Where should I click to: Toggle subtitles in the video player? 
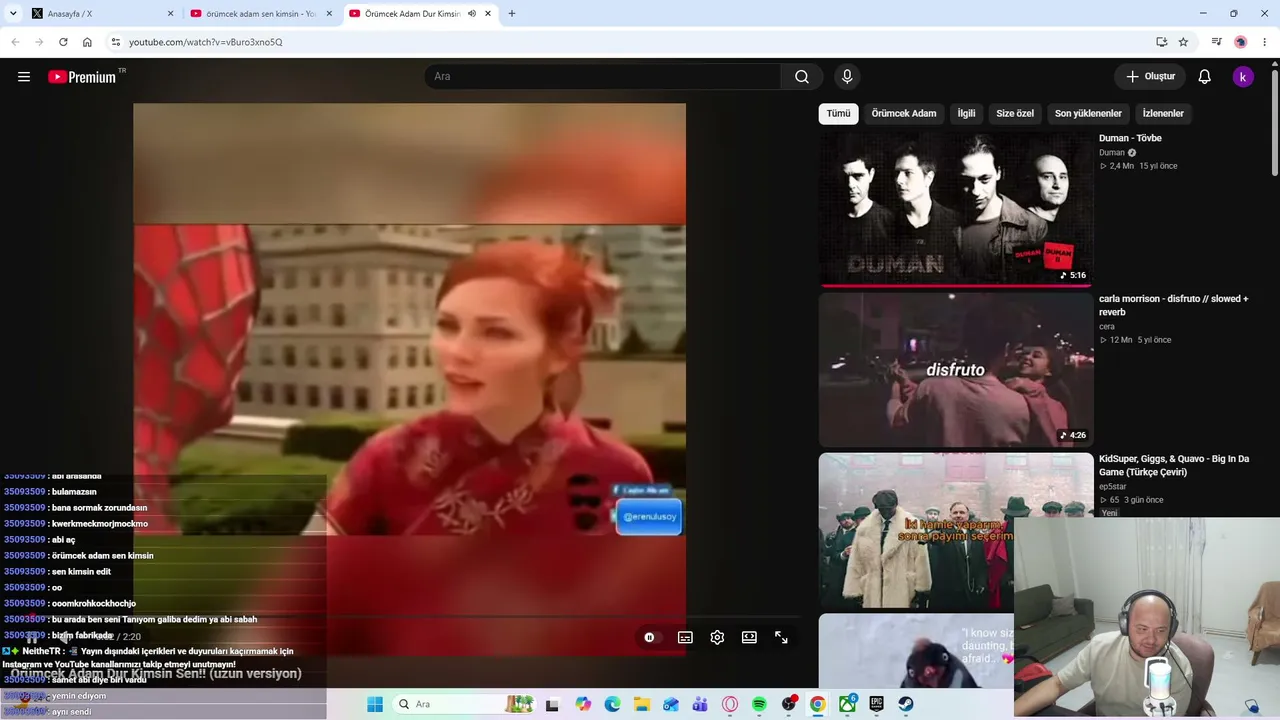tap(685, 637)
